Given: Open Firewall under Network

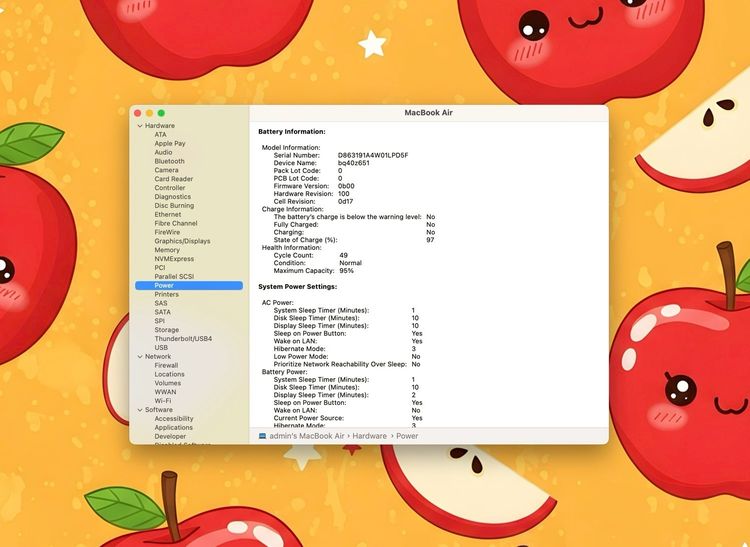Looking at the screenshot, I should [x=166, y=365].
